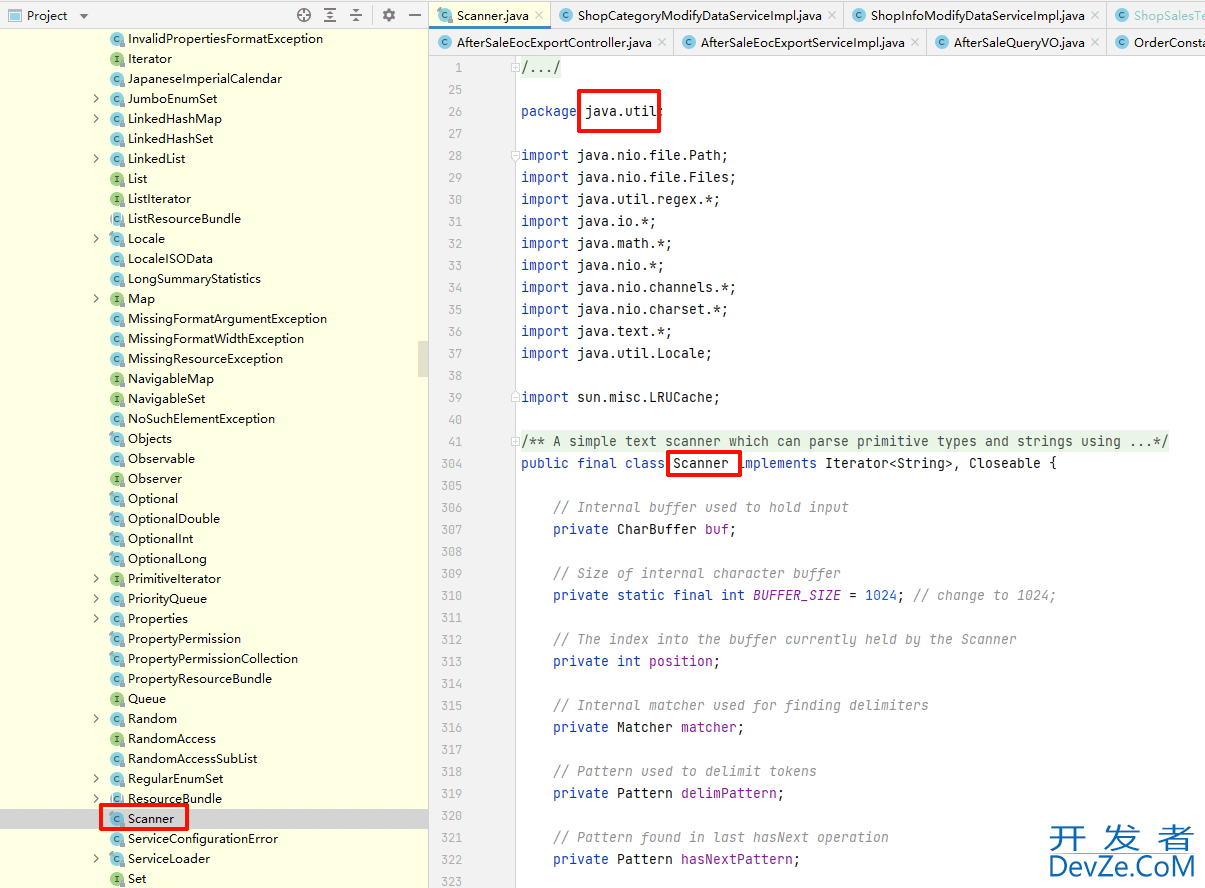Expand the Map tree node

(96, 298)
